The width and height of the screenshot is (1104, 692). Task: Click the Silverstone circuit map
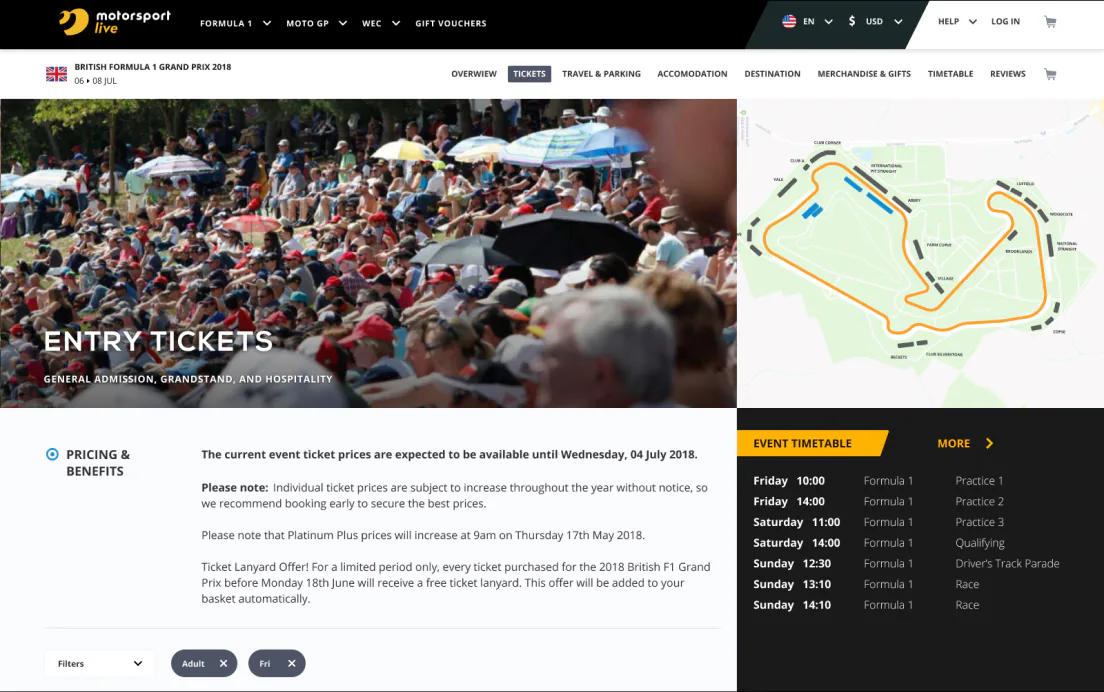pos(920,253)
